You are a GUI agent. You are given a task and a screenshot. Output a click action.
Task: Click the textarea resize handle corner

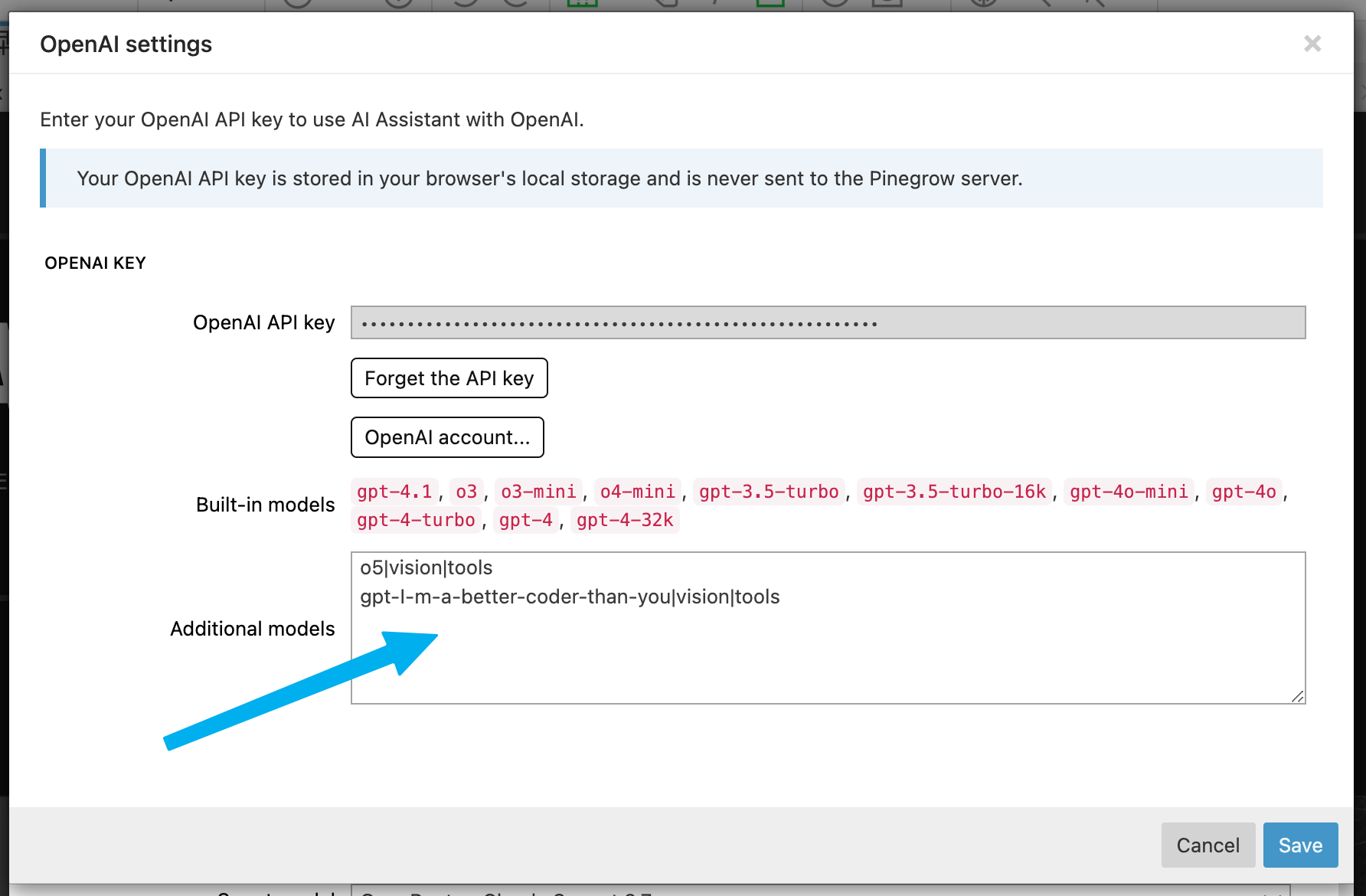[x=1297, y=696]
